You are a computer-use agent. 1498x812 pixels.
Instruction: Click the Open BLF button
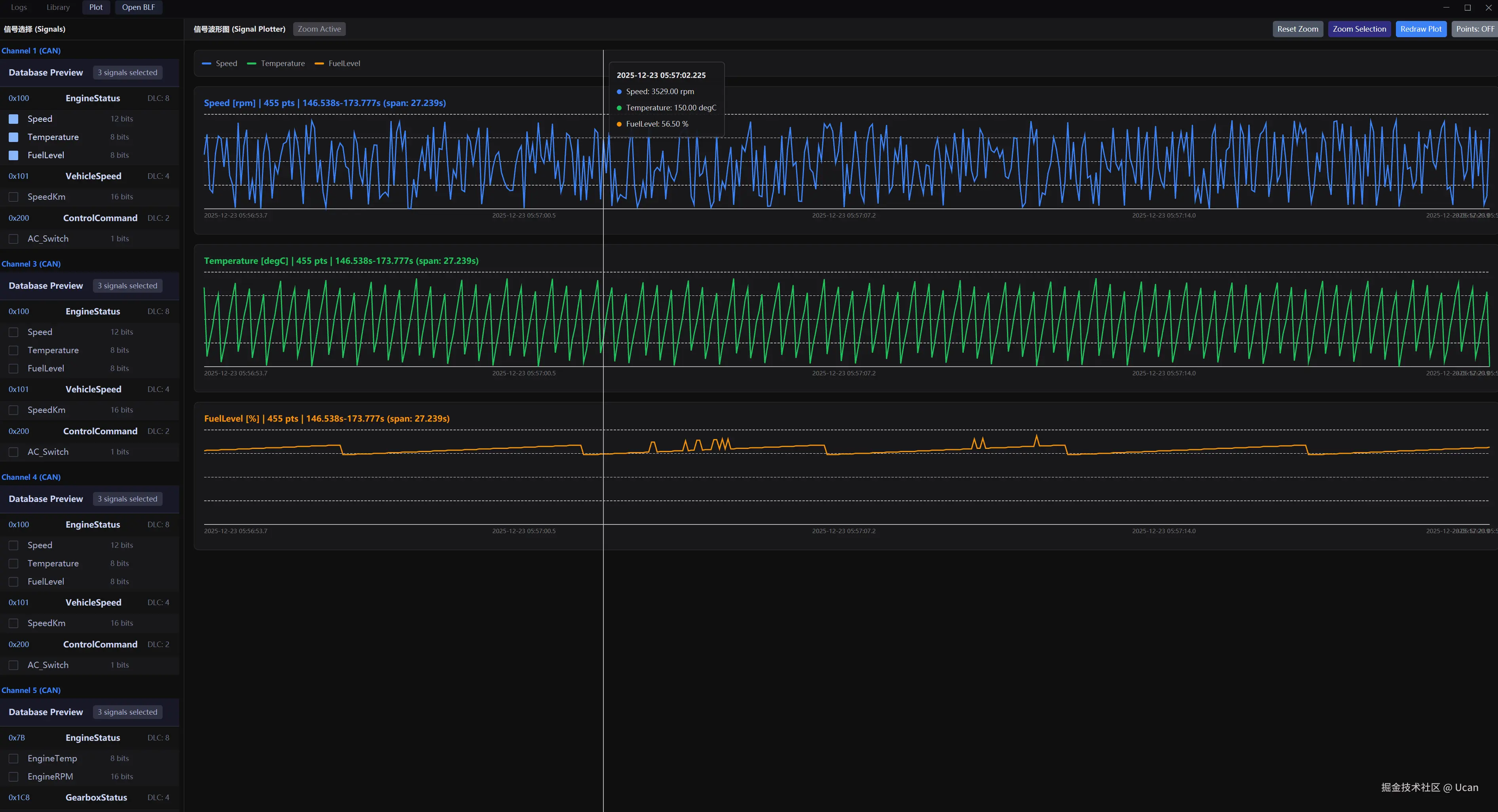click(138, 8)
